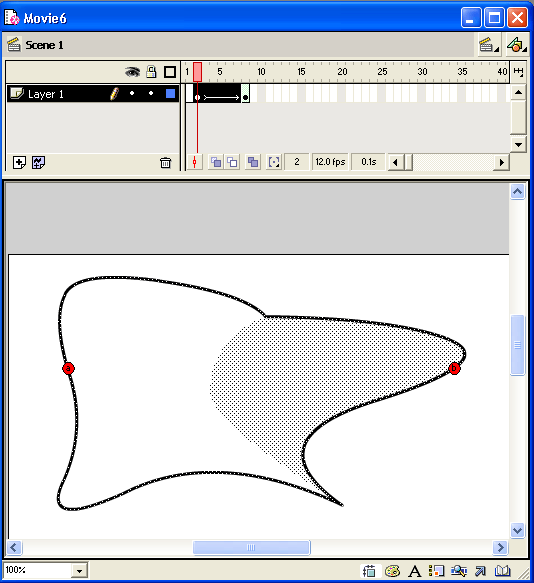Image resolution: width=534 pixels, height=583 pixels.
Task: Open the Edit Scene dropdown
Action: tap(488, 45)
